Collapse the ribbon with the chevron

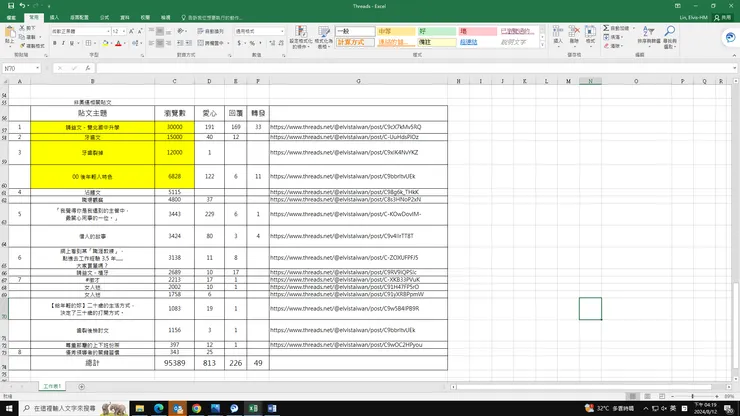coord(734,55)
